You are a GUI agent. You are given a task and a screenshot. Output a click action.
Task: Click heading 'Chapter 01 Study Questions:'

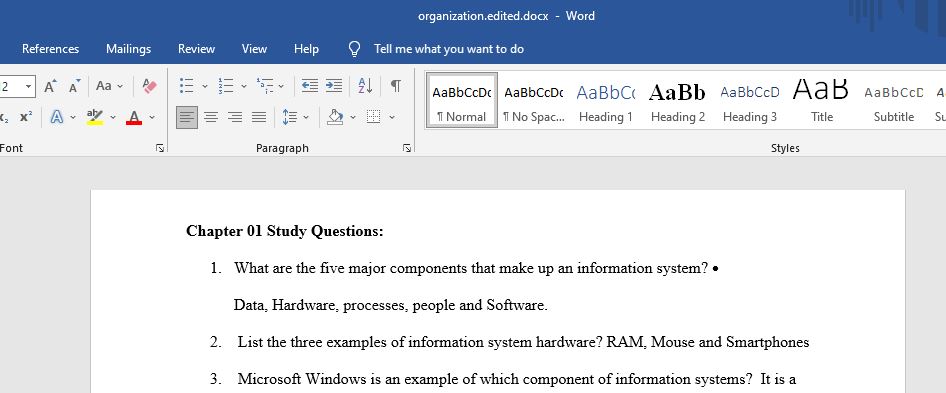click(285, 231)
